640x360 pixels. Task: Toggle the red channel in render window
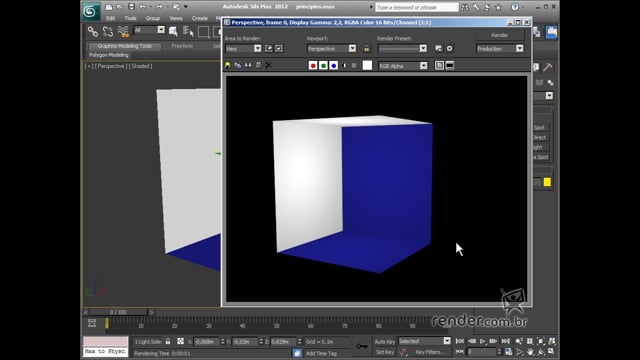click(x=313, y=65)
